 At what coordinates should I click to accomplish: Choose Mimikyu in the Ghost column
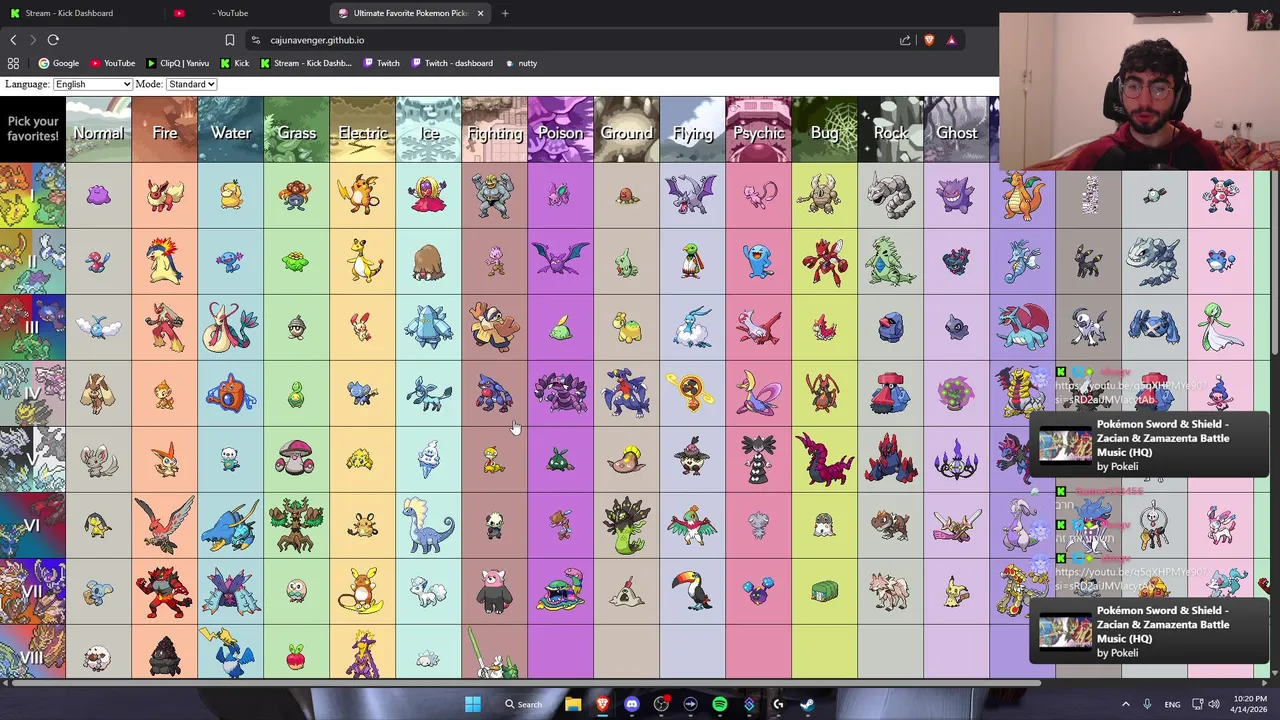point(957,592)
